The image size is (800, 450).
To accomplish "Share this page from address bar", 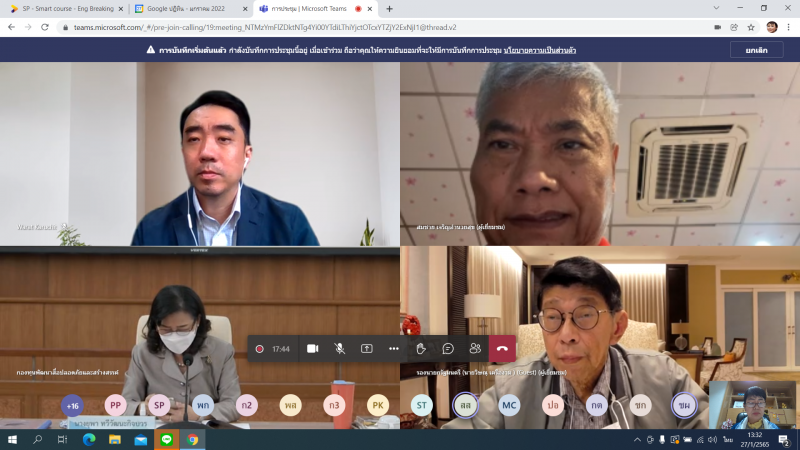I will [x=734, y=28].
